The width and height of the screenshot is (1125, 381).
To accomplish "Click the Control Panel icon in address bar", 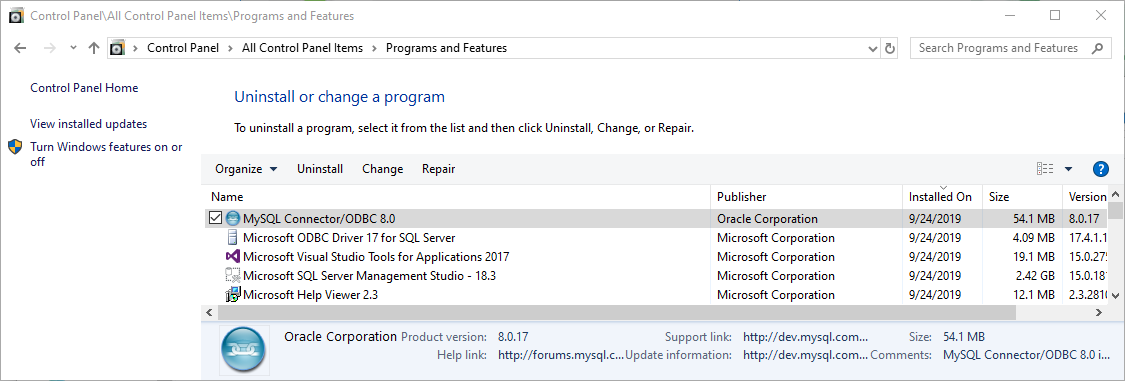I will click(x=117, y=48).
